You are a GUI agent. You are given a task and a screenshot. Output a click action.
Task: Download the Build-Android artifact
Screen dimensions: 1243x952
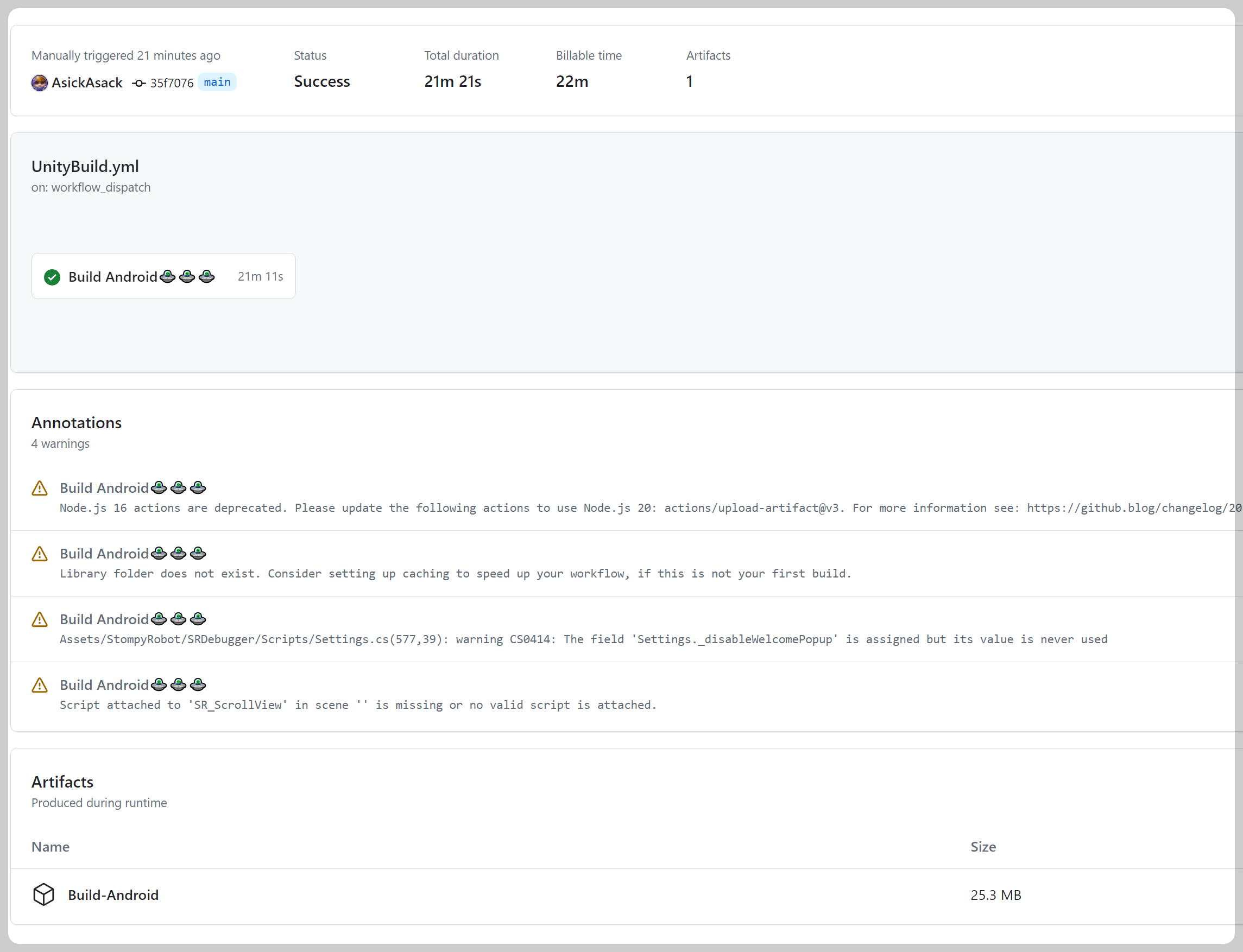pos(113,895)
